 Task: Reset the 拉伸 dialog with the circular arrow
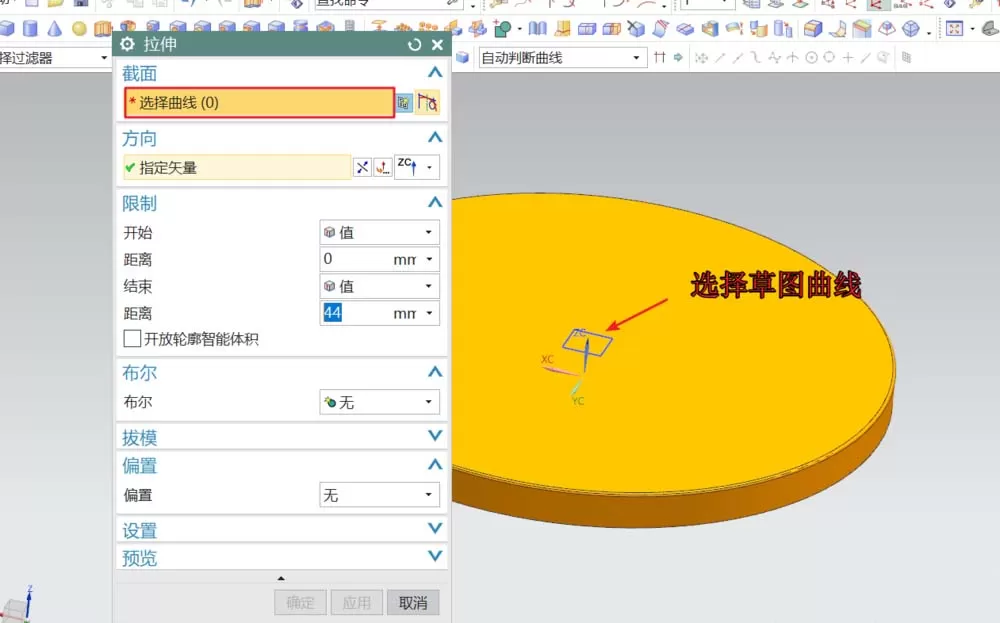click(415, 45)
